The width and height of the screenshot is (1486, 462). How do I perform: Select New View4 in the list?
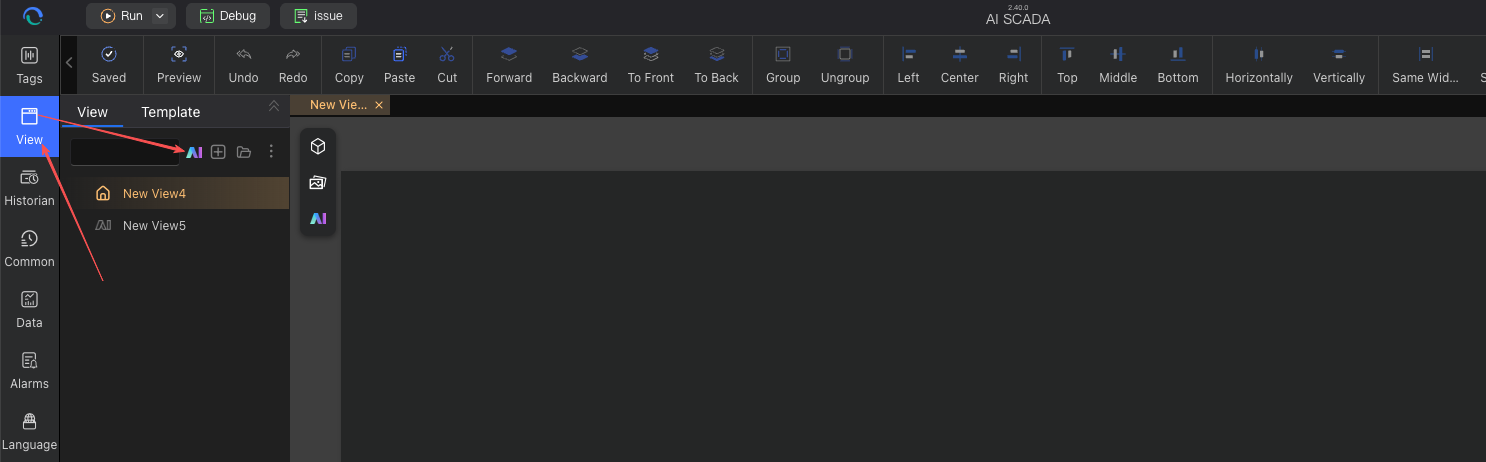point(175,194)
